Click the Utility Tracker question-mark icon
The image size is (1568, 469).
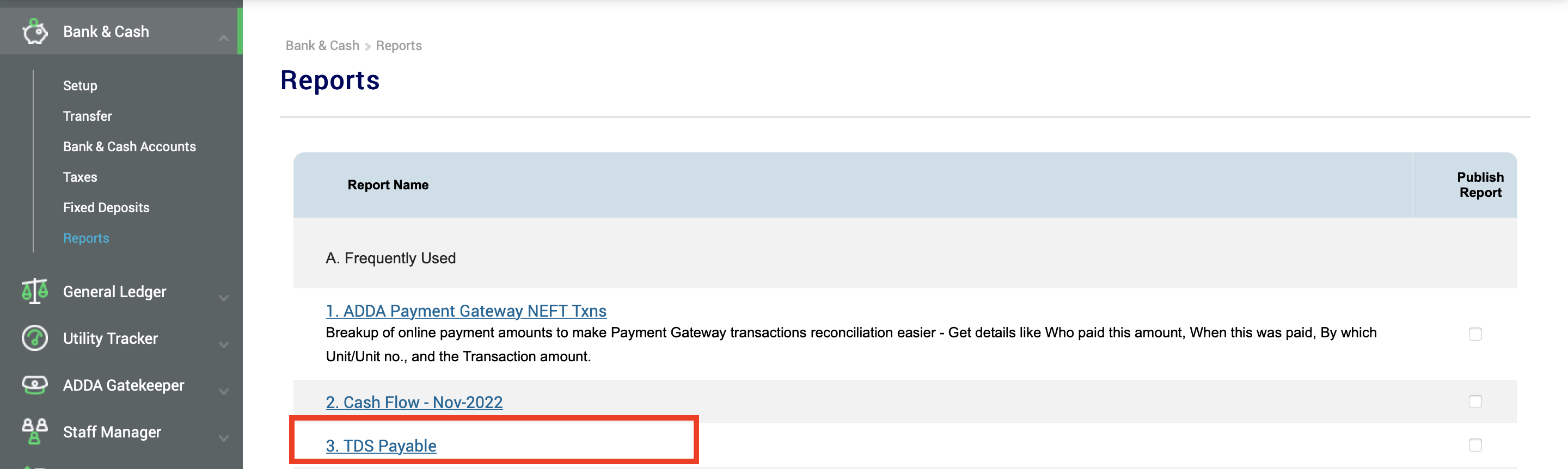35,338
